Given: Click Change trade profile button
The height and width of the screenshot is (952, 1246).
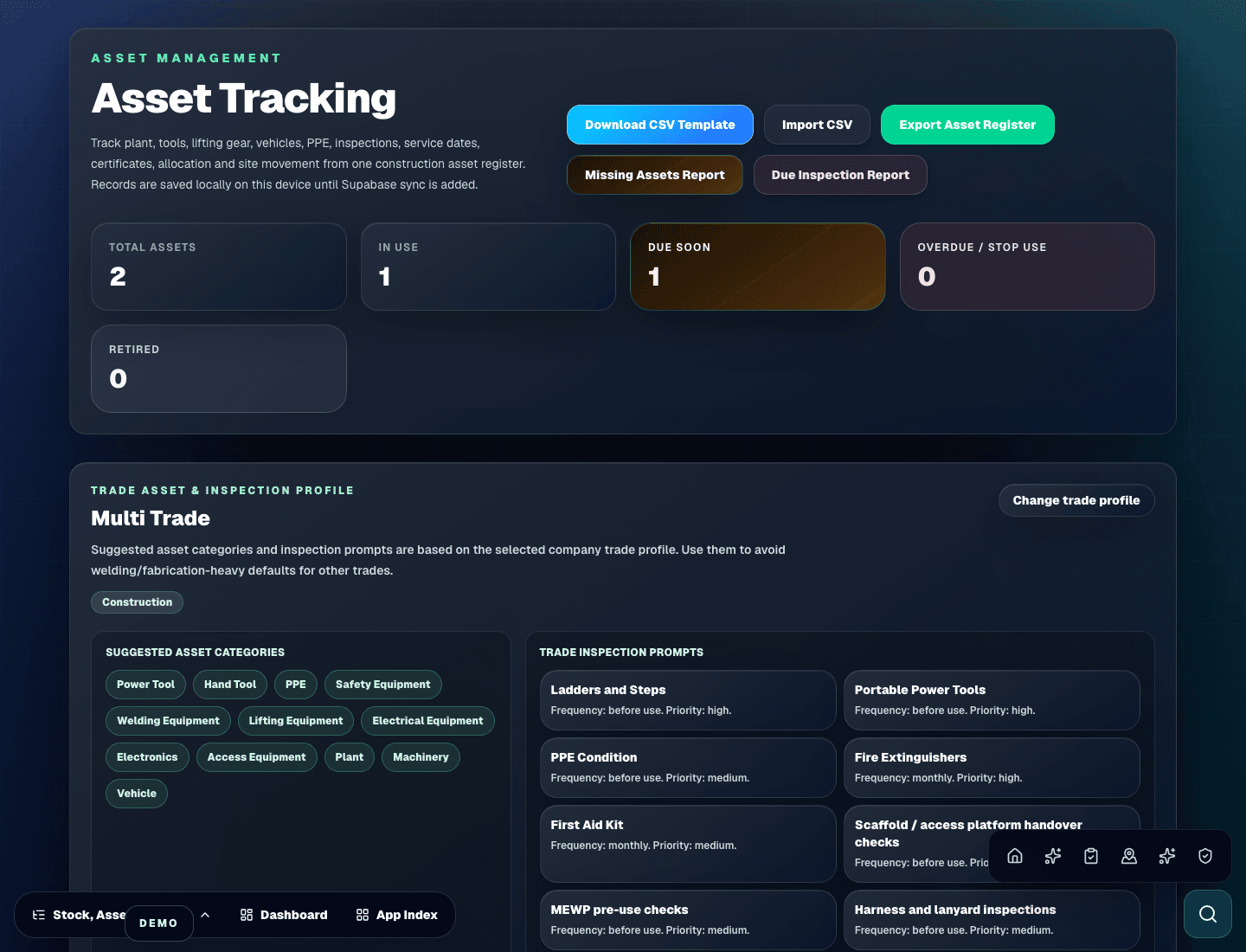Looking at the screenshot, I should (x=1076, y=500).
